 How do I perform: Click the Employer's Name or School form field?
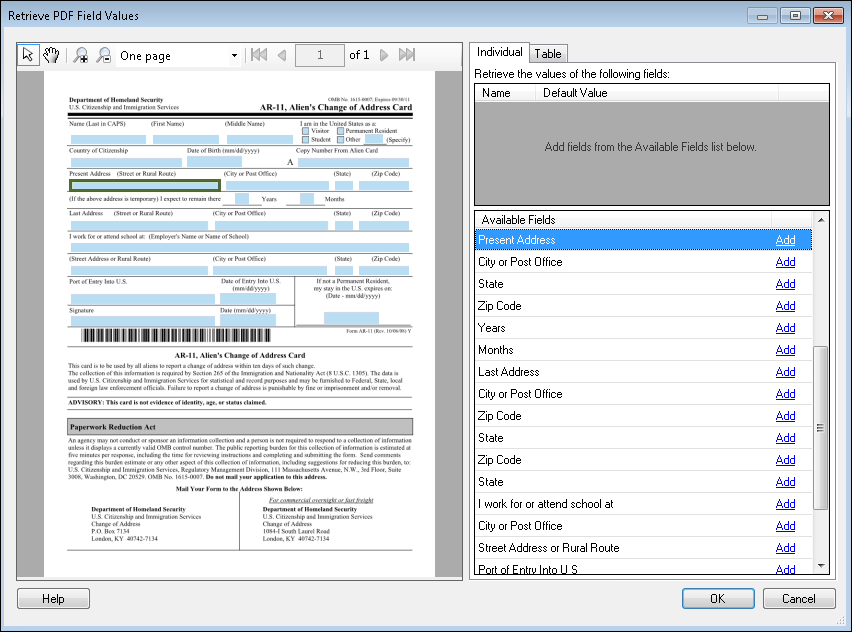coord(240,247)
